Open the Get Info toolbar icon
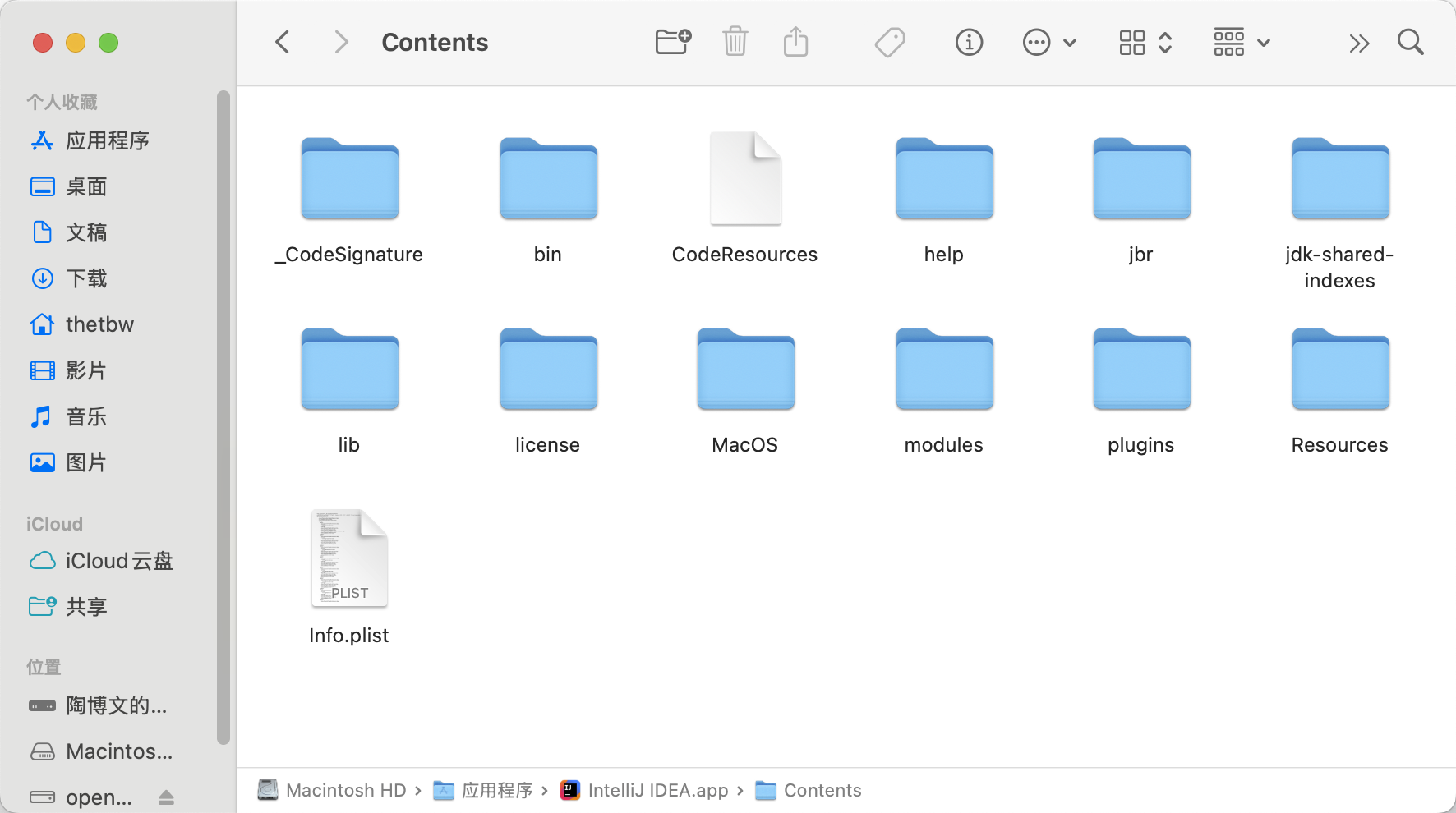Image resolution: width=1456 pixels, height=813 pixels. click(970, 42)
